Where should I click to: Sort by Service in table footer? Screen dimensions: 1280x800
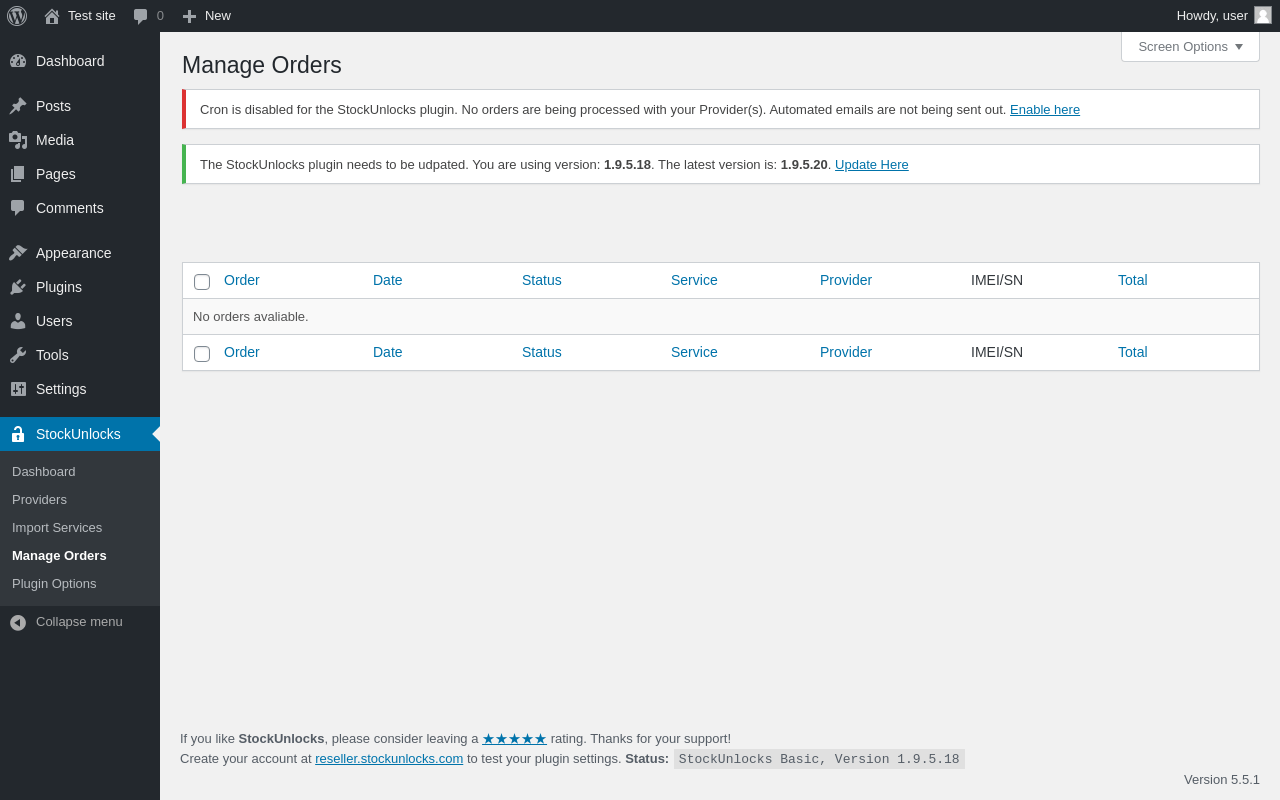point(694,352)
